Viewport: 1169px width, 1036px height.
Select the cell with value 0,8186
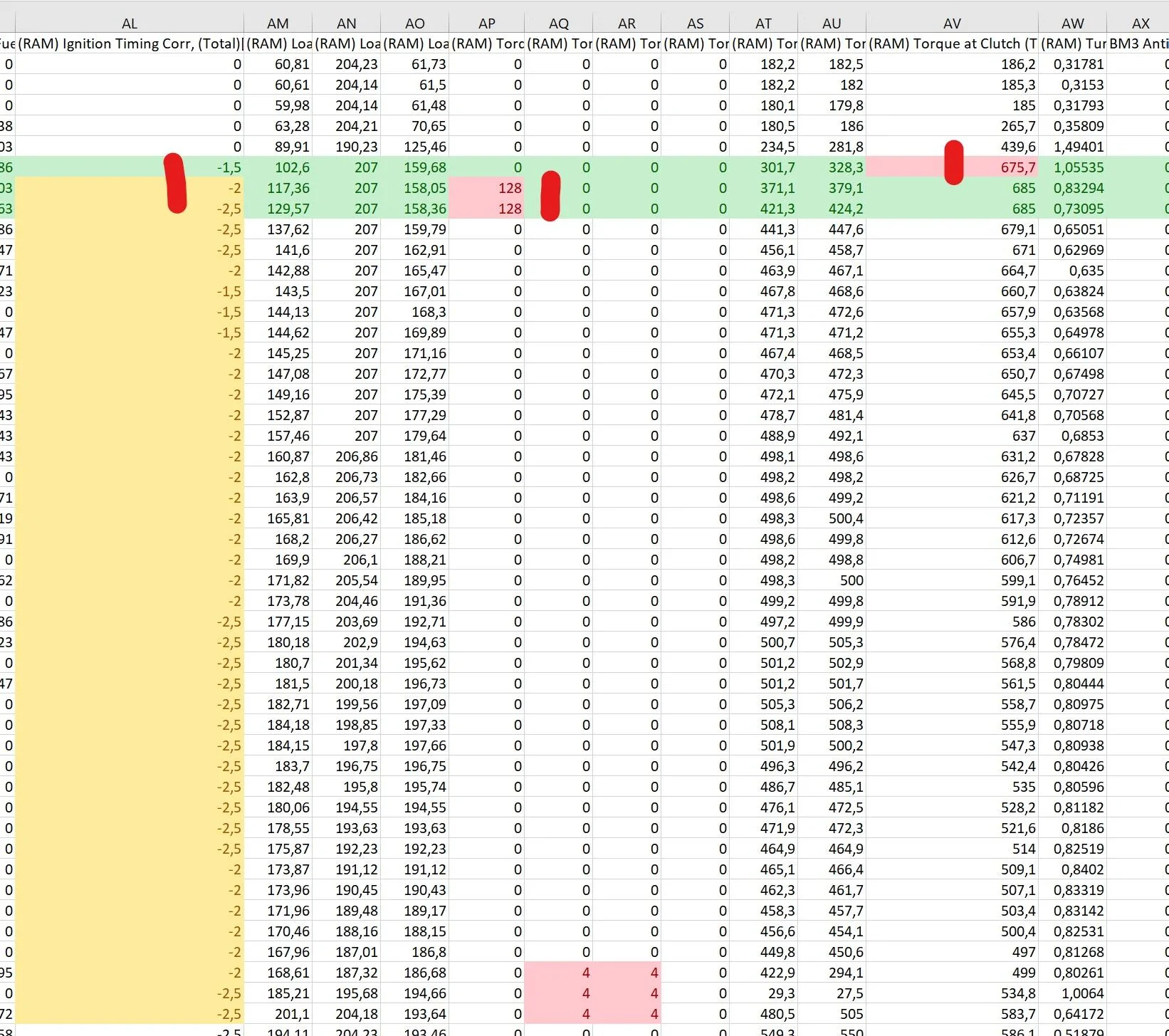tap(1072, 828)
